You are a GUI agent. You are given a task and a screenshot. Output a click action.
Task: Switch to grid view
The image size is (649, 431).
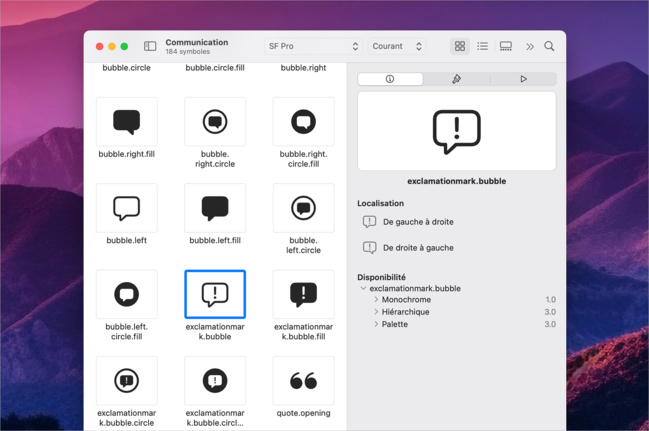[459, 46]
